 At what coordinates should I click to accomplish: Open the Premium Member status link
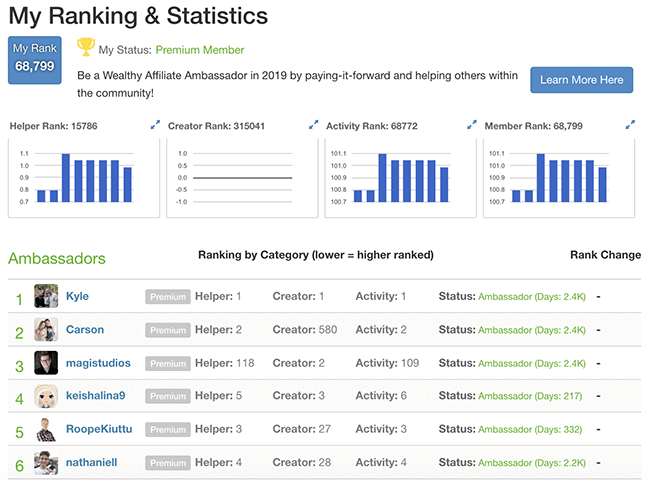(x=200, y=50)
